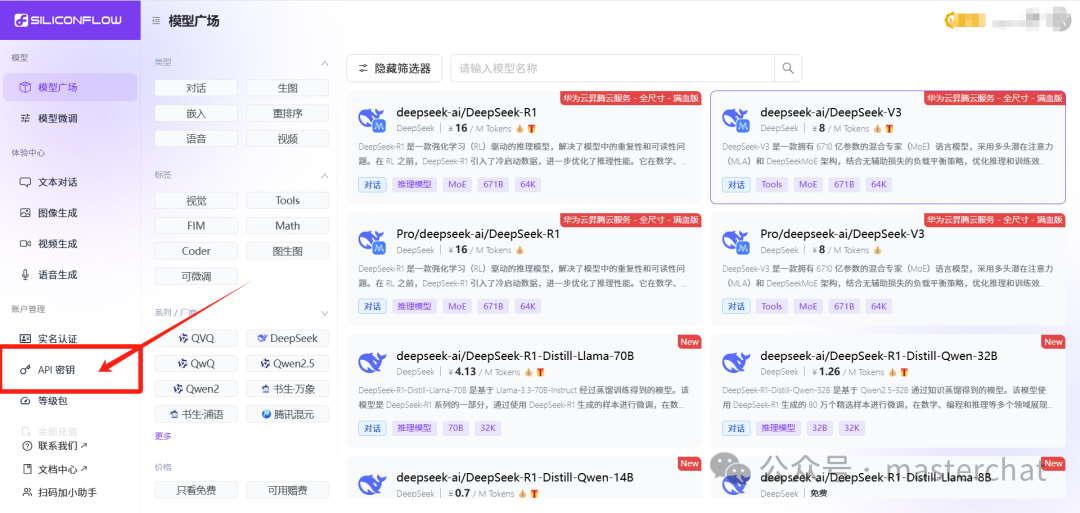The width and height of the screenshot is (1080, 513).
Task: Click 更多 to show more vendors
Action: click(163, 436)
